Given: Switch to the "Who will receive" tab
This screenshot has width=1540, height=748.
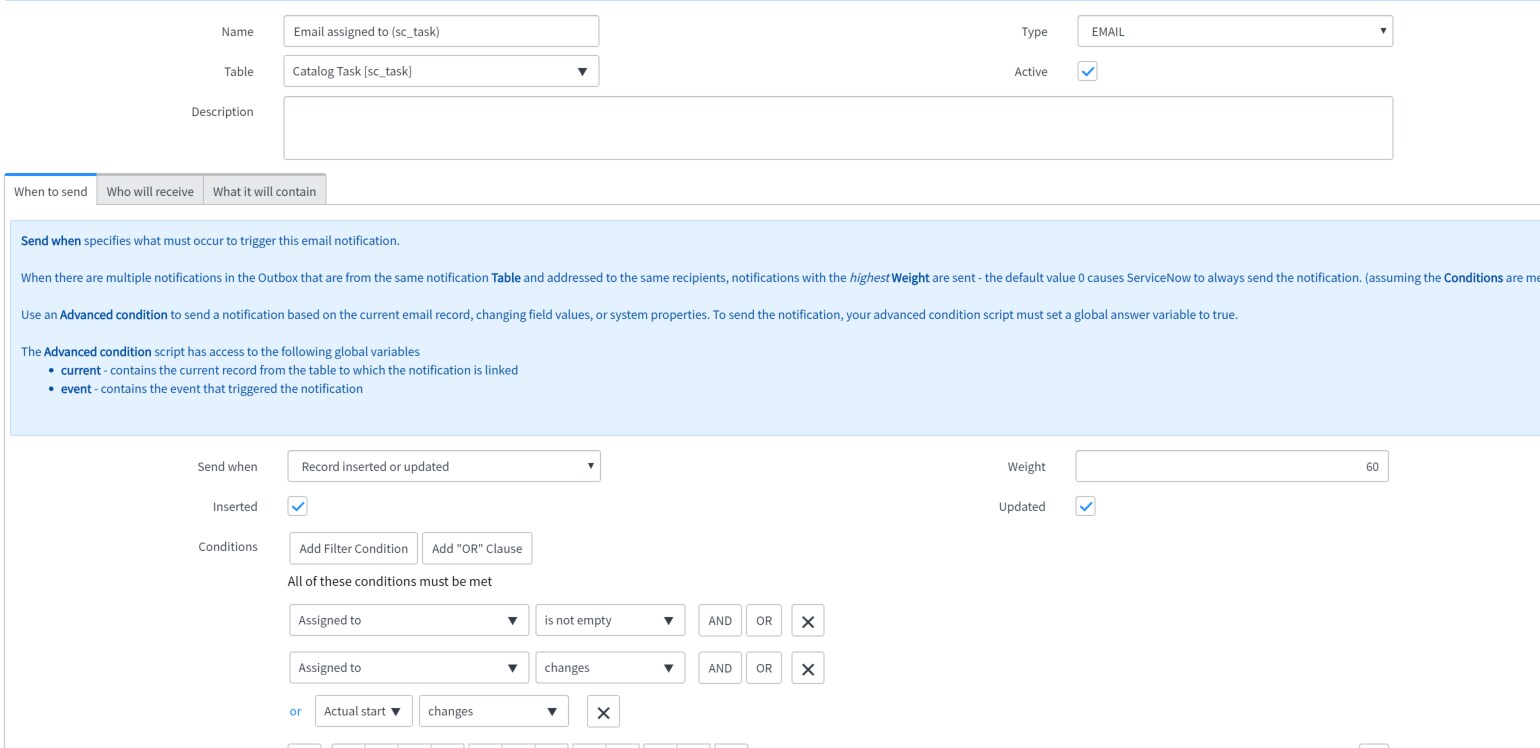Looking at the screenshot, I should pyautogui.click(x=150, y=191).
